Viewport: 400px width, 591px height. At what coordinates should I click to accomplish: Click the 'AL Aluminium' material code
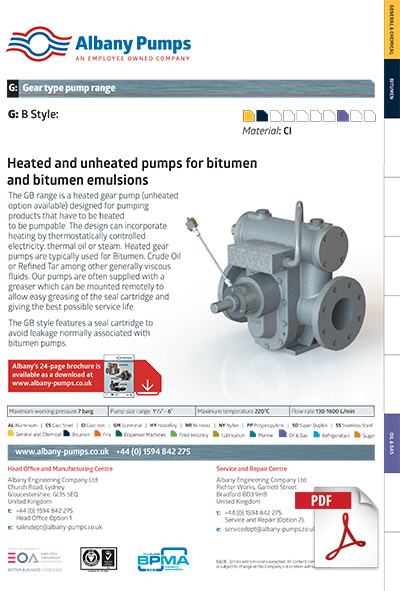click(23, 425)
